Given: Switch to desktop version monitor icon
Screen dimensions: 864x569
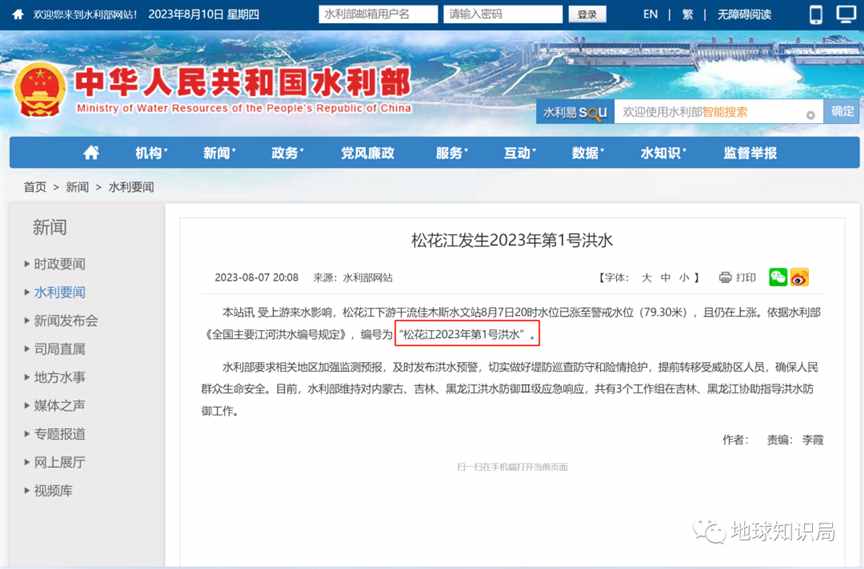Looking at the screenshot, I should pos(845,14).
